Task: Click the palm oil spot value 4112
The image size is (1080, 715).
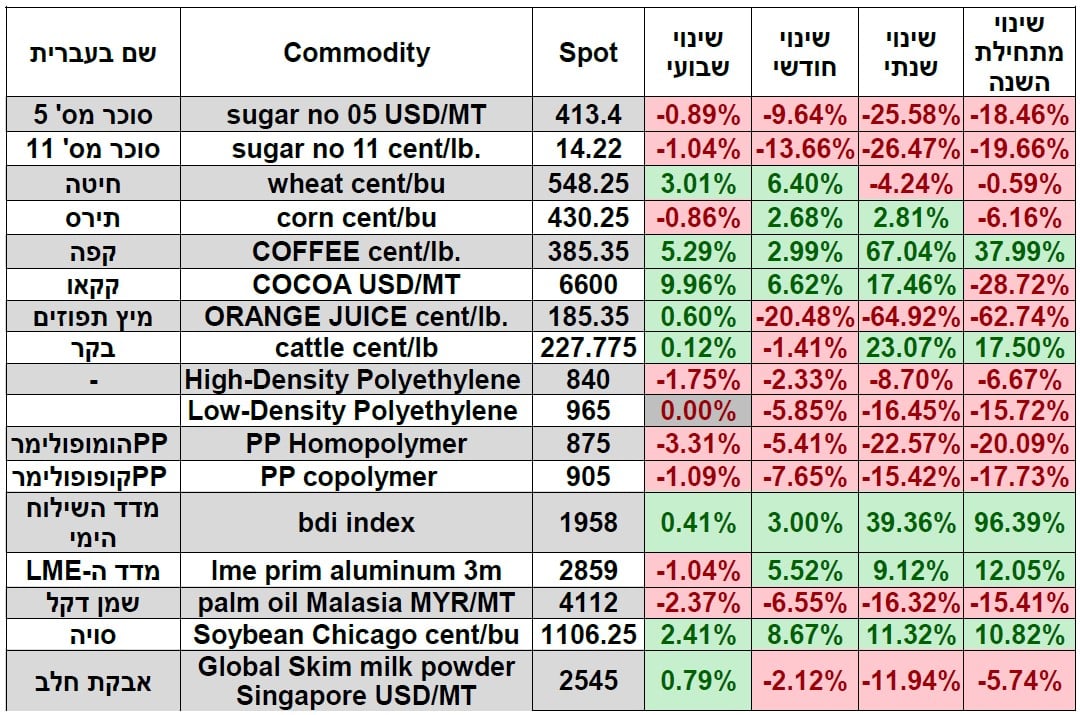Action: pos(588,603)
